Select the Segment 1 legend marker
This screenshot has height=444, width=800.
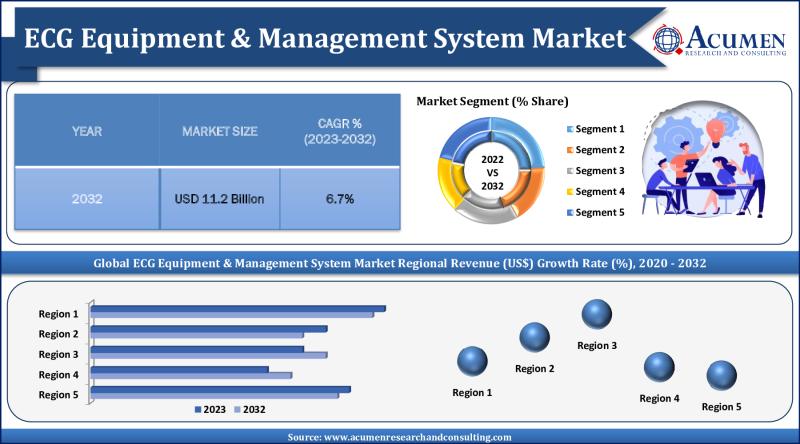point(569,129)
